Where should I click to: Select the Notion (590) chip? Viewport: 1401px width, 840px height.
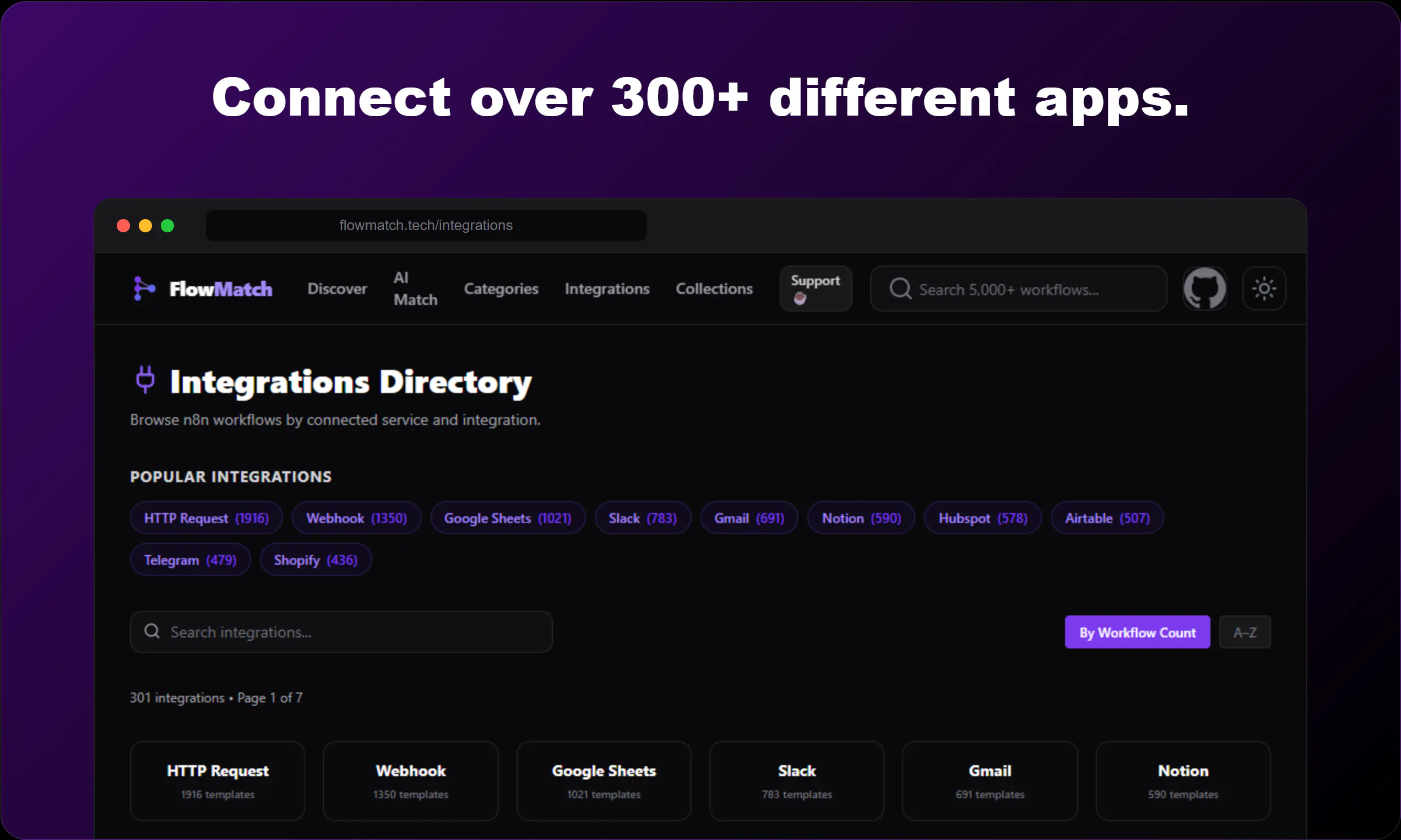[861, 518]
